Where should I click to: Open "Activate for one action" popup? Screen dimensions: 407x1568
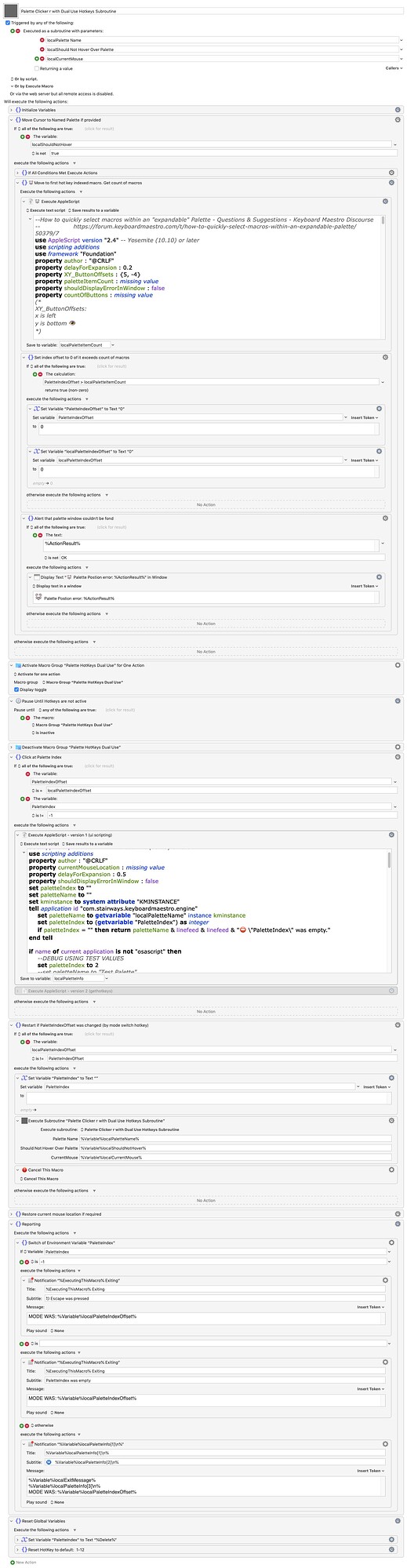click(x=38, y=674)
